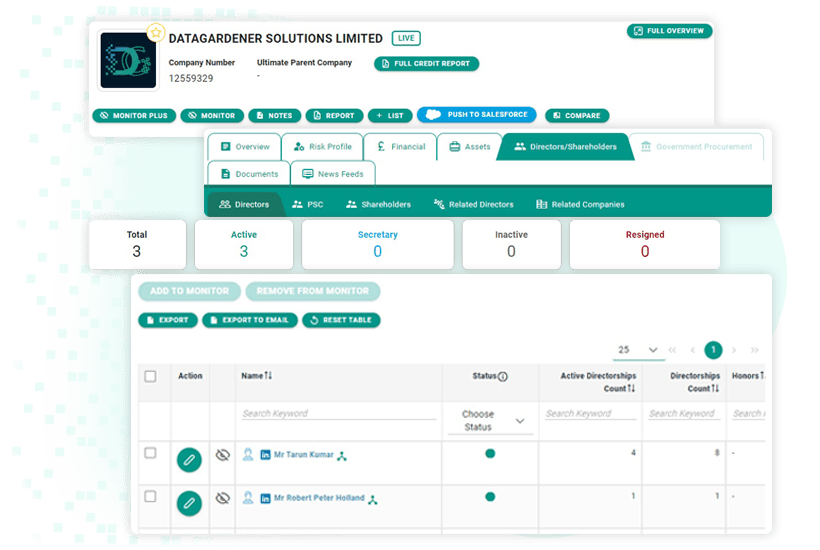Screen dimensions: 820x550
Task: Open the FULL CREDIT REPORT
Action: click(x=426, y=64)
